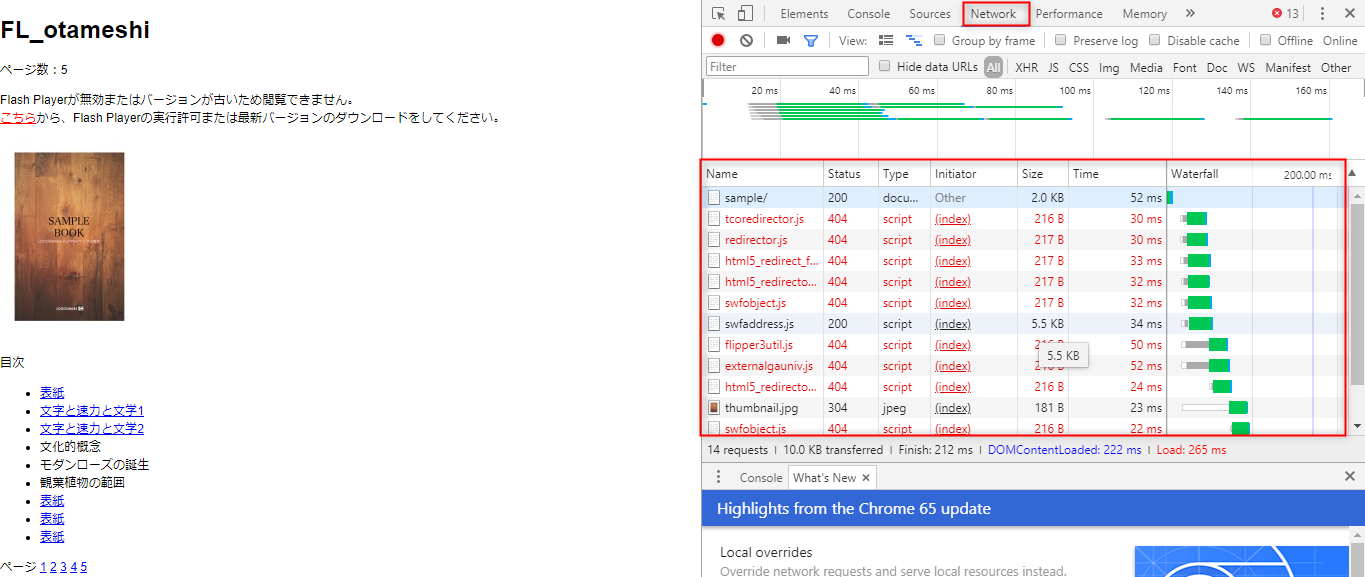Toggle the device toolbar icon
This screenshot has height=577, width=1365.
pos(745,14)
